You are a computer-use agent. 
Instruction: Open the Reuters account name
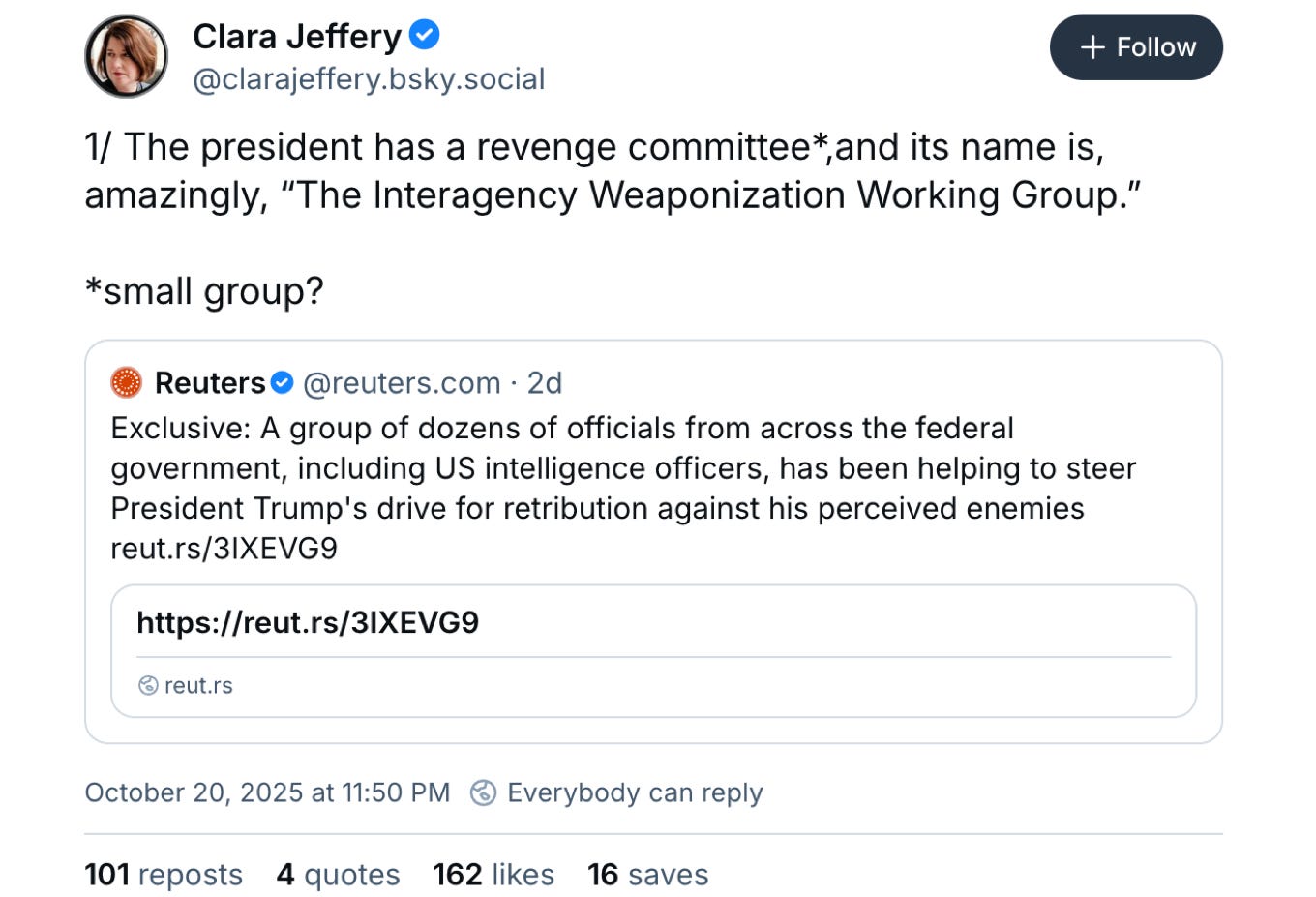tap(210, 383)
